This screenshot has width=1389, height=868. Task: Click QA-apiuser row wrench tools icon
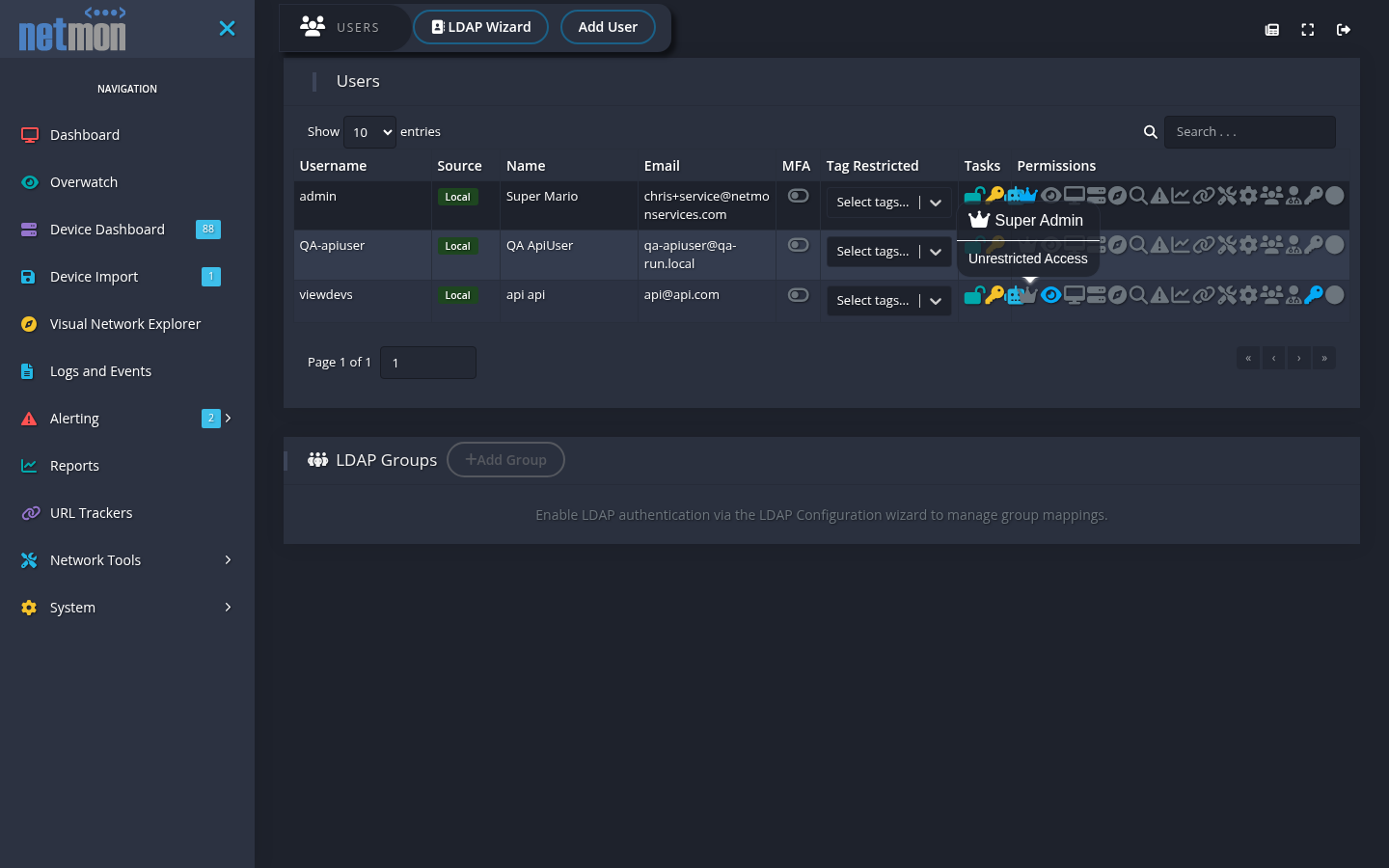pyautogui.click(x=1227, y=245)
